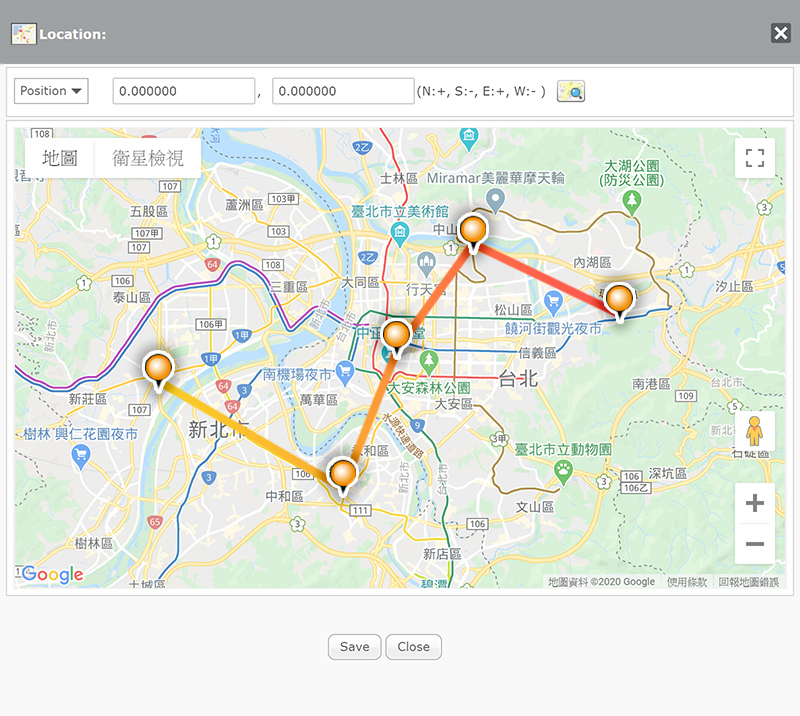This screenshot has height=716, width=800.
Task: Click the 樹林區 district label
Action: [94, 544]
